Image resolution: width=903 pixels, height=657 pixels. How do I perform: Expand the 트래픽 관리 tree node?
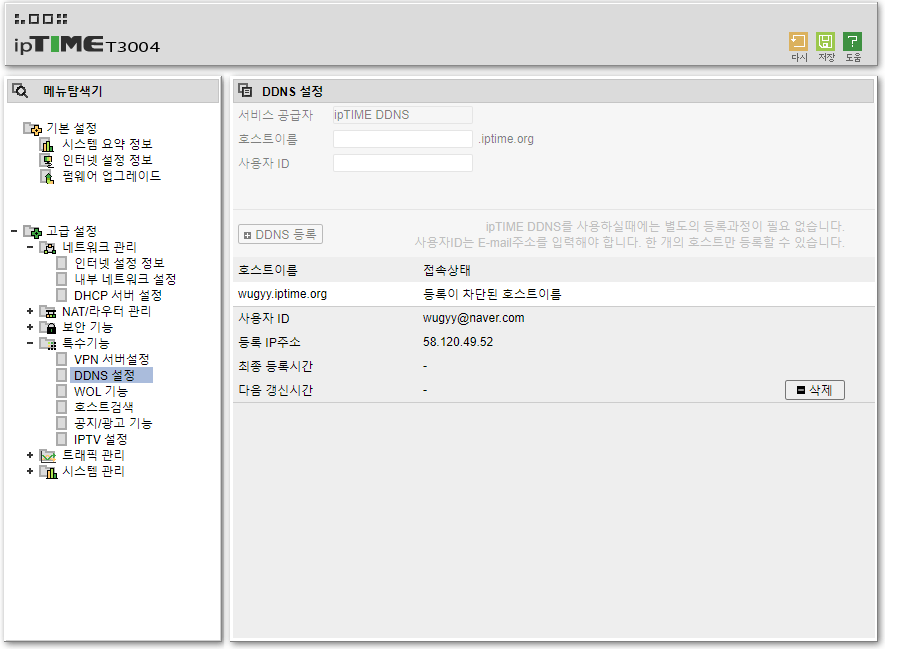click(x=30, y=455)
